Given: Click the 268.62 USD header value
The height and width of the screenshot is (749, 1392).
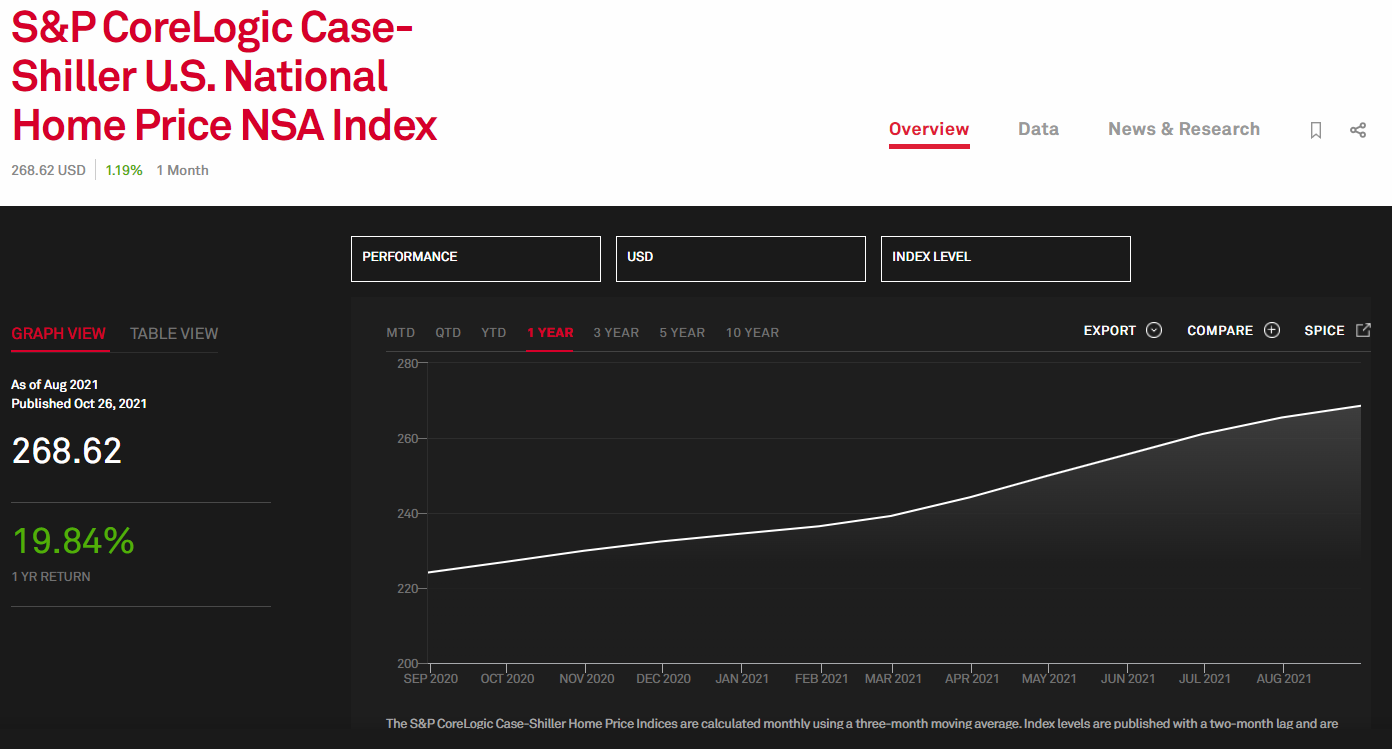Looking at the screenshot, I should click(x=48, y=170).
